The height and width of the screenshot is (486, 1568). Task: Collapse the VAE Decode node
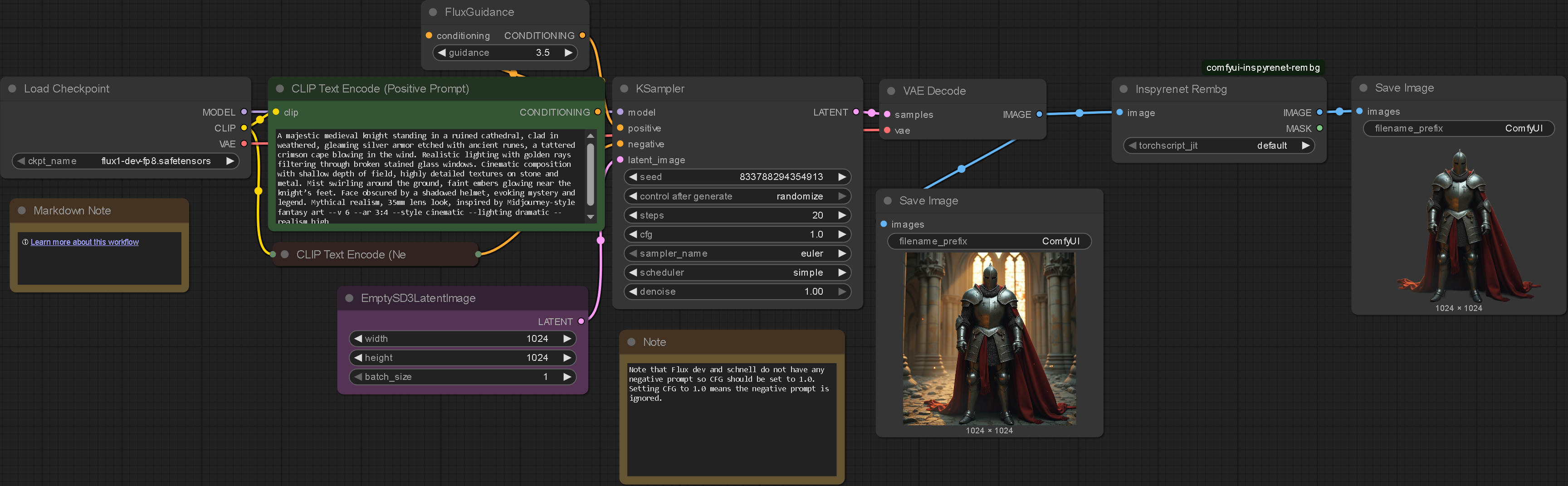pos(891,91)
